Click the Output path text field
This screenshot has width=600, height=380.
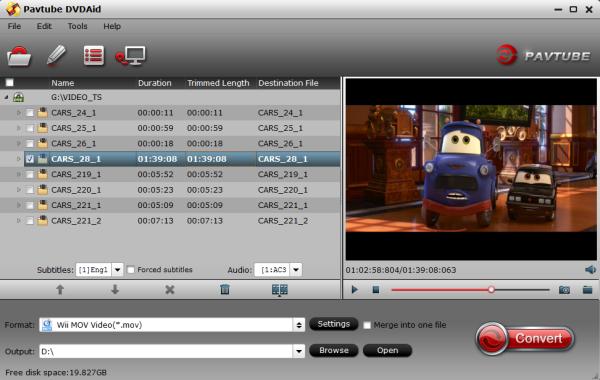[166, 351]
